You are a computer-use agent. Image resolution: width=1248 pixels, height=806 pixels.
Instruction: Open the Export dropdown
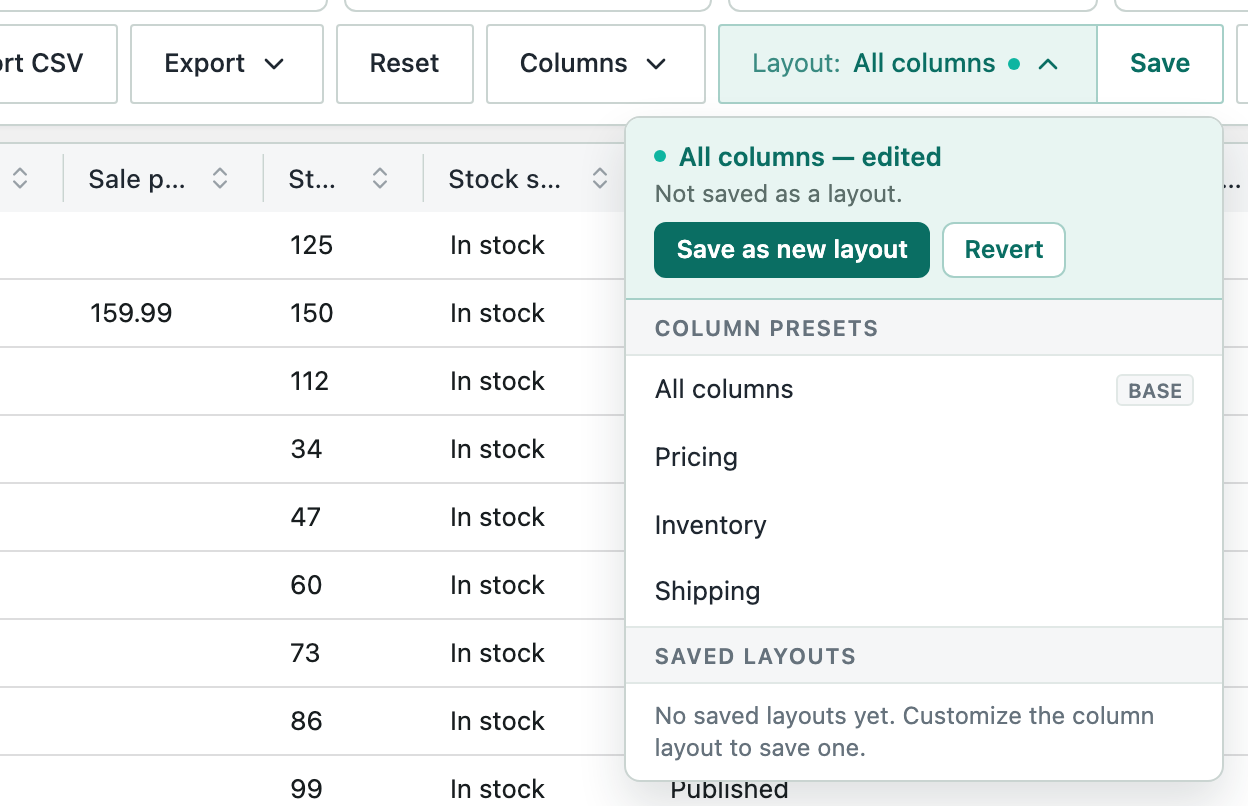(227, 64)
